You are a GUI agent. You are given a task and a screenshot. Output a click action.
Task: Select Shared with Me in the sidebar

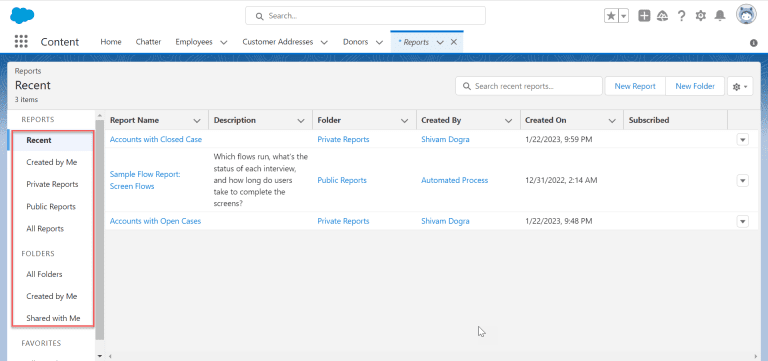pos(52,318)
